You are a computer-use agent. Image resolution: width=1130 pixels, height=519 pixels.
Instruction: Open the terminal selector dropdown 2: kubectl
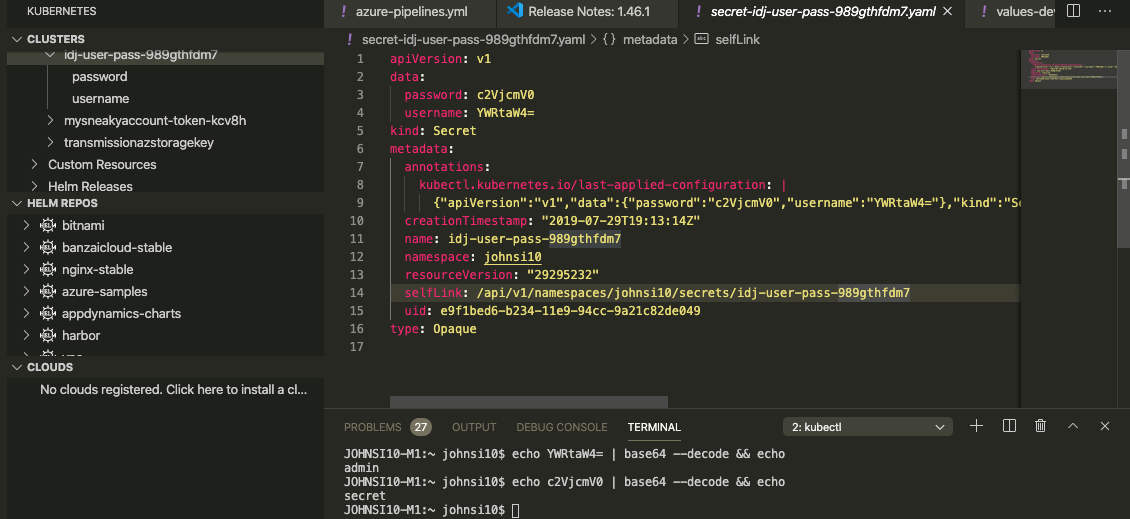[868, 427]
